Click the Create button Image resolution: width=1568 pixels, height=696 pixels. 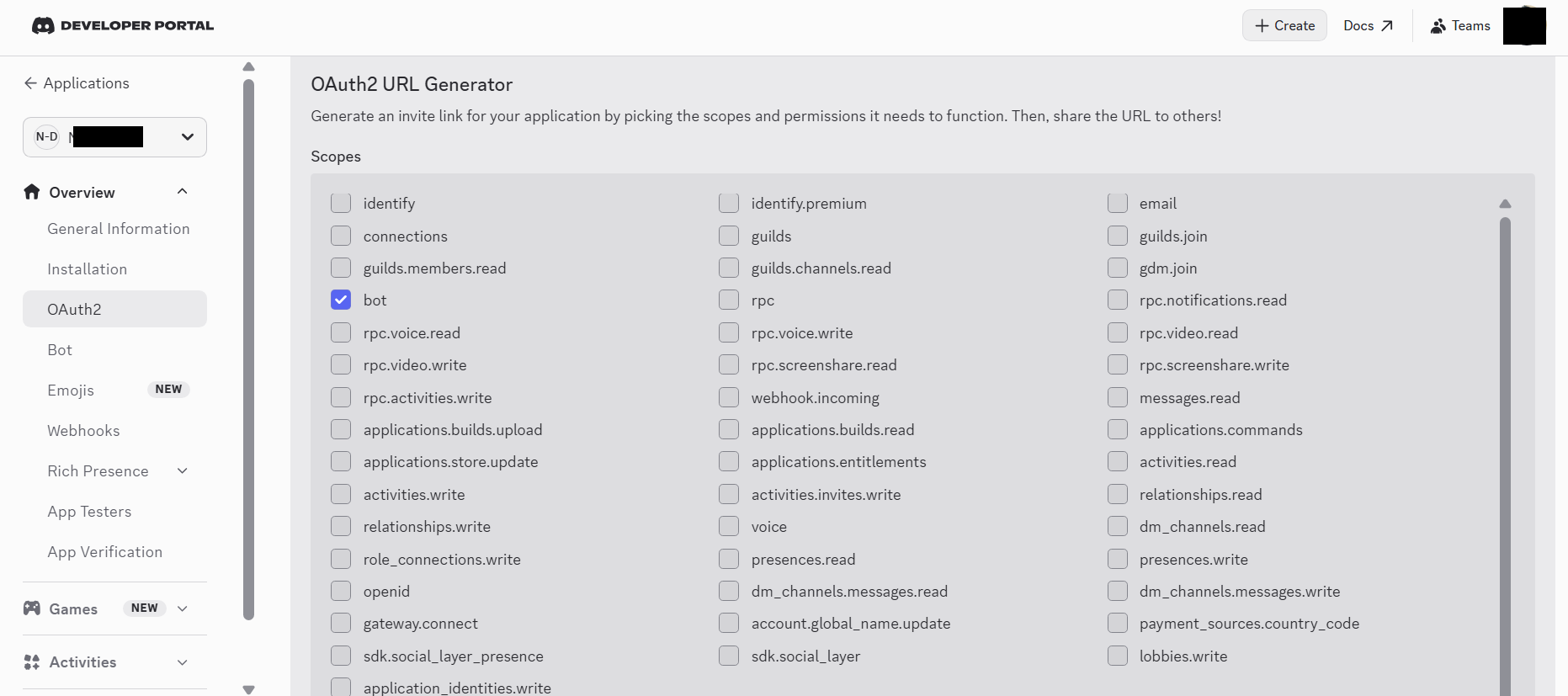[1284, 26]
